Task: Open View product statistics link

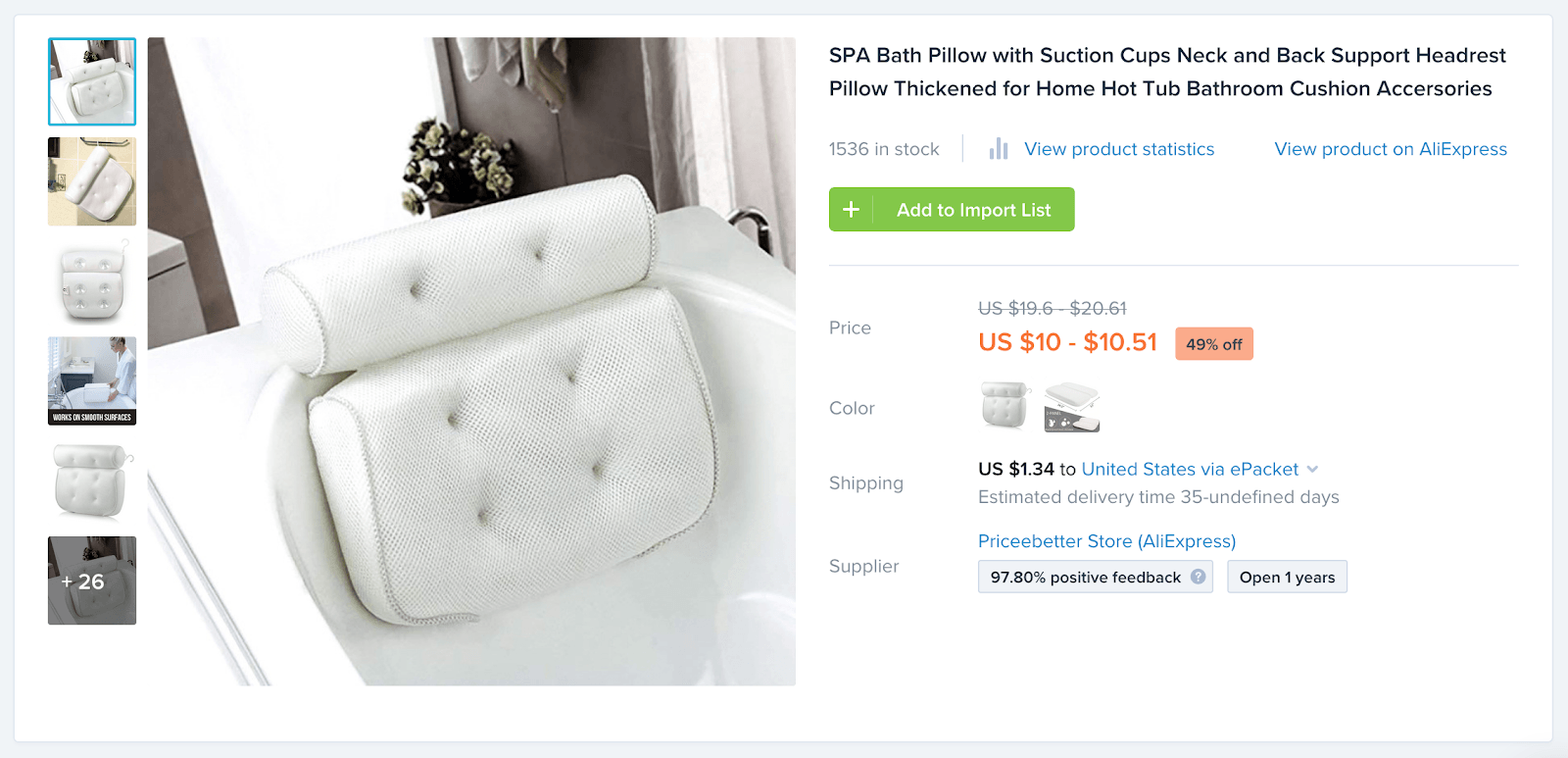Action: tap(1119, 149)
